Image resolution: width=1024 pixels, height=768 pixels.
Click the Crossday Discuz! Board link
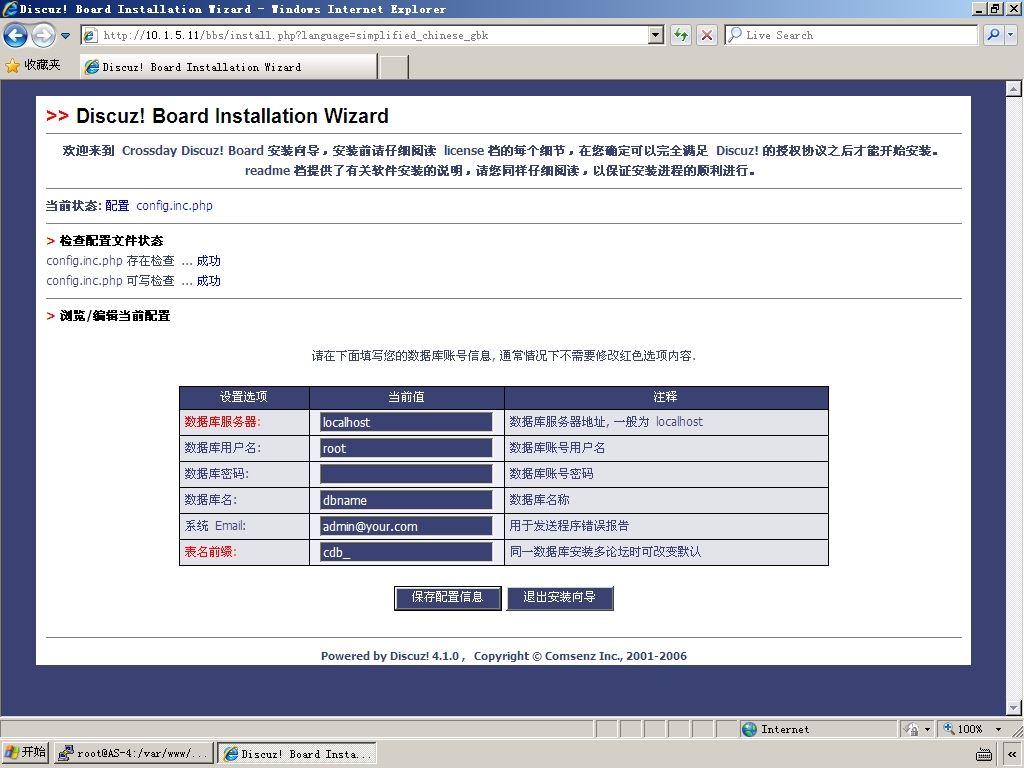click(193, 151)
